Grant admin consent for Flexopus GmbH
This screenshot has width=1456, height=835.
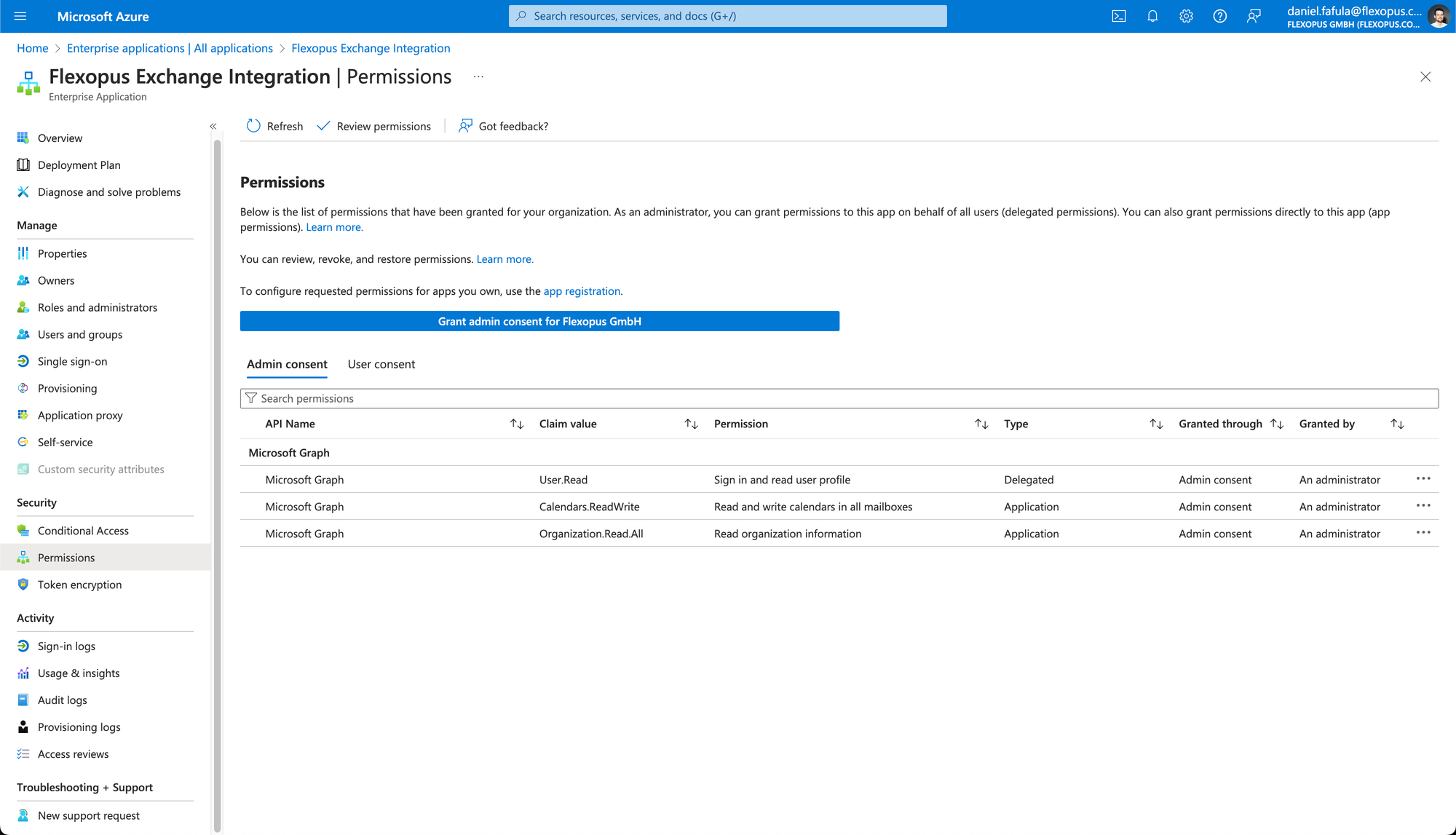click(x=539, y=321)
